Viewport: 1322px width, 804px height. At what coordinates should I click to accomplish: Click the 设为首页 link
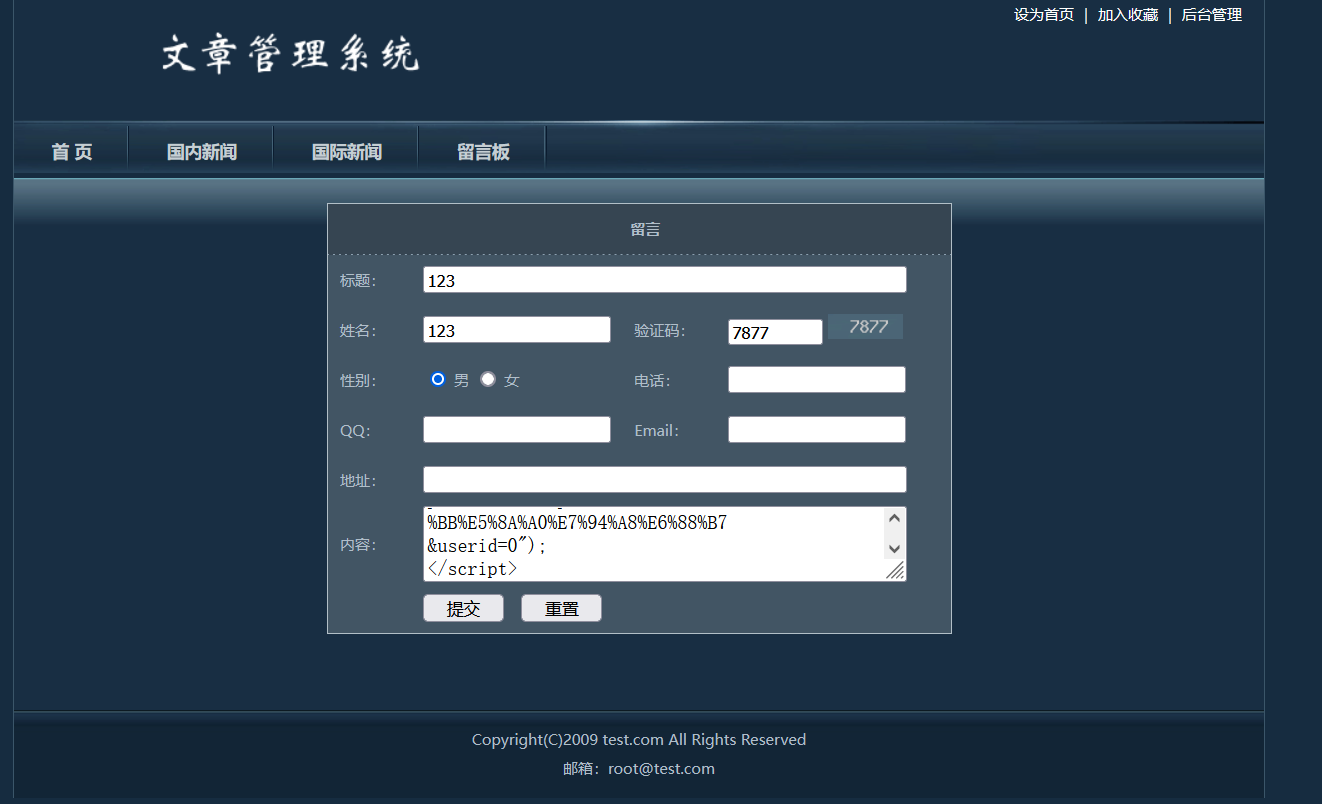point(1044,15)
